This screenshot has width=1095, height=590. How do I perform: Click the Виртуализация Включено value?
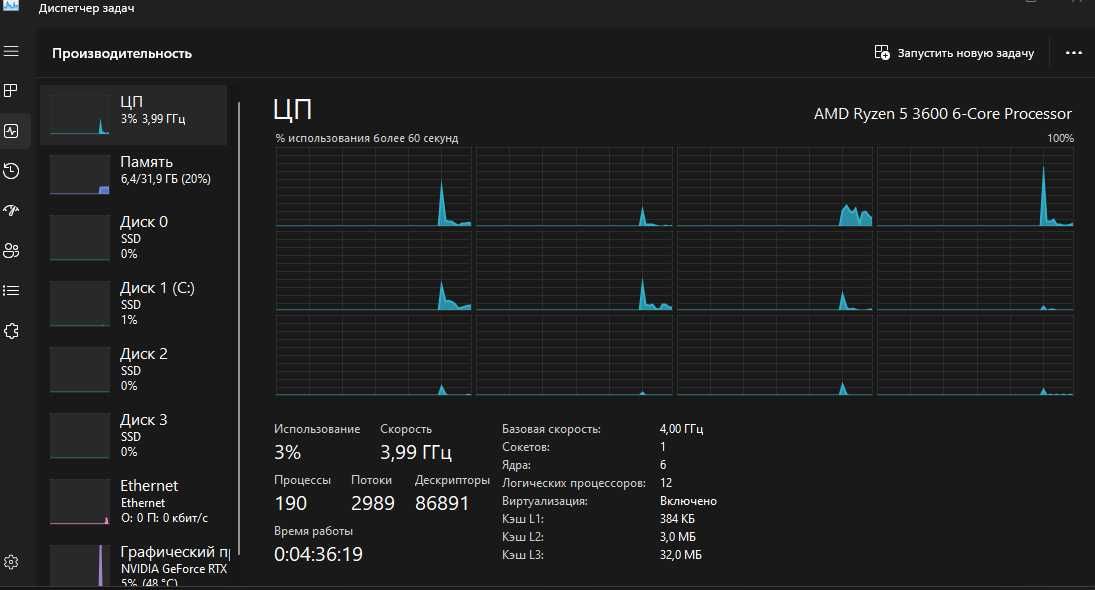coord(688,501)
